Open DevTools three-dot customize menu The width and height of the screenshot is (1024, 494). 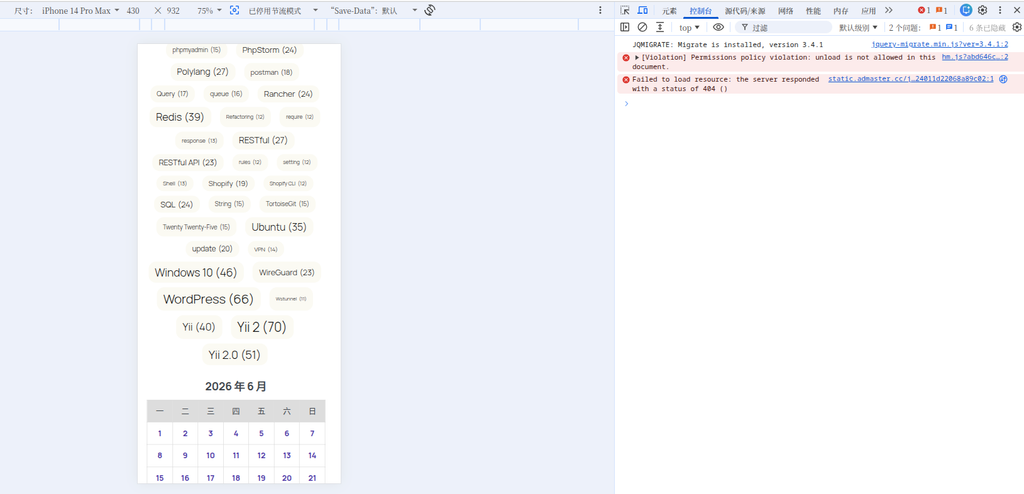(1000, 10)
